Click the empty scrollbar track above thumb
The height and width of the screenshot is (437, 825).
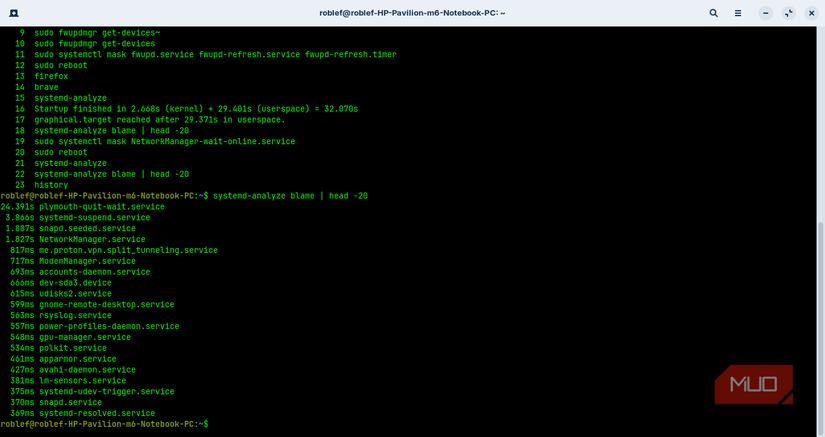[821, 124]
